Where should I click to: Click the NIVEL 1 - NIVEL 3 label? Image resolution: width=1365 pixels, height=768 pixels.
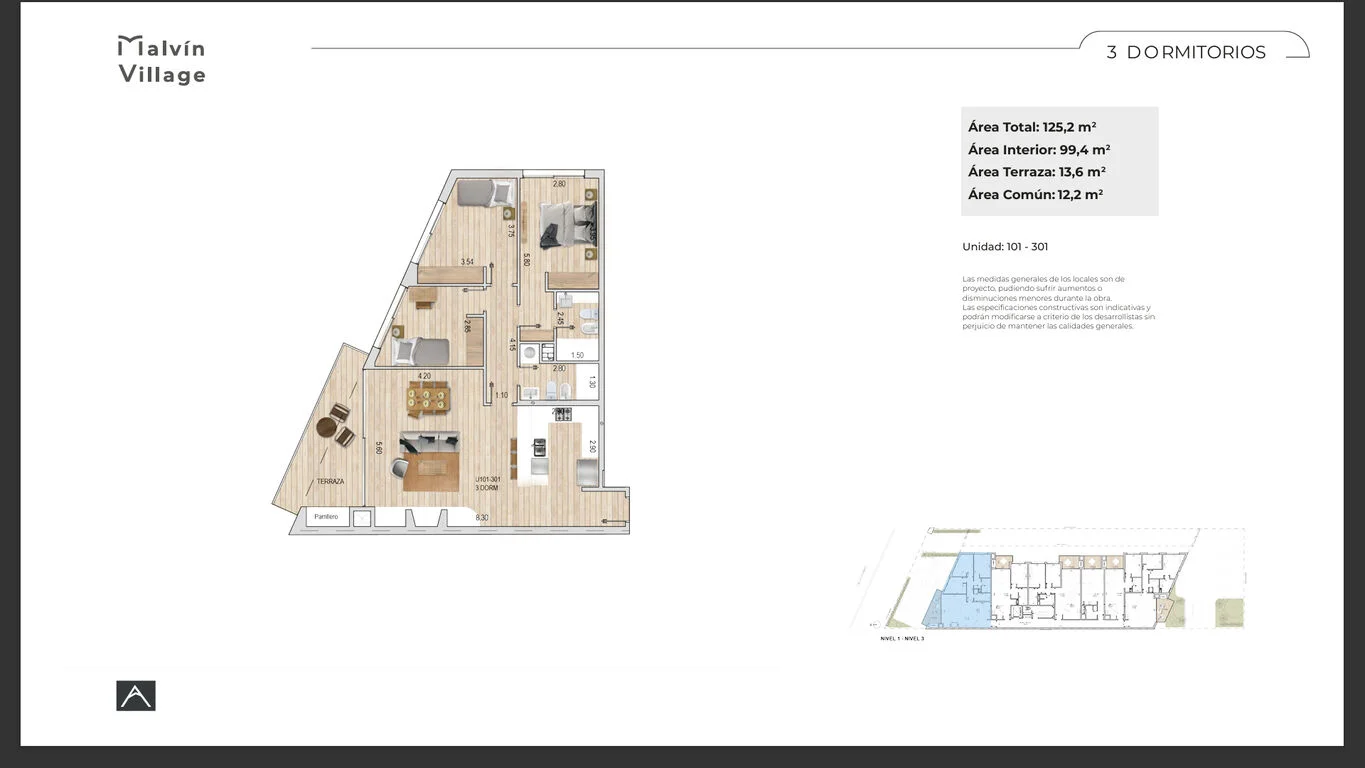tap(902, 637)
